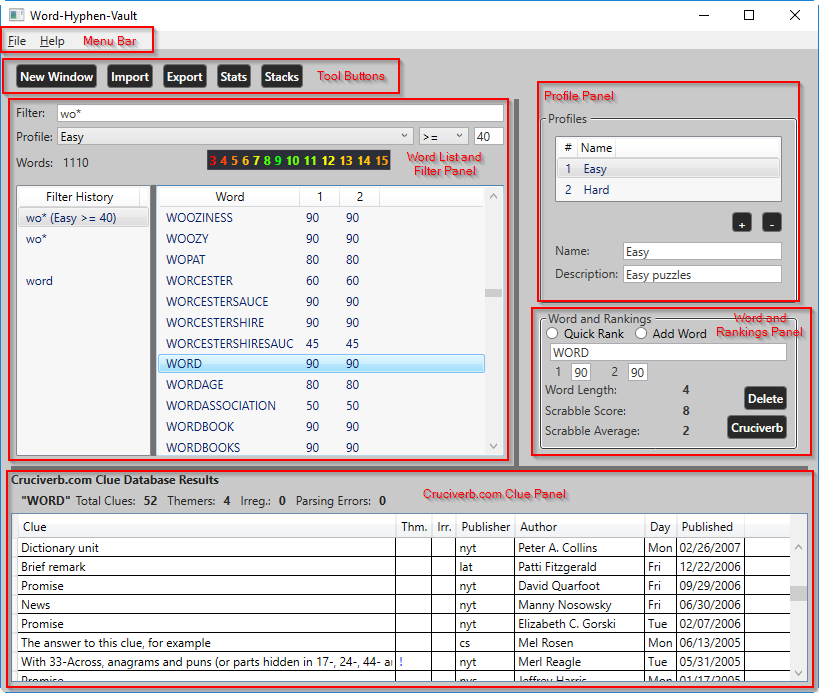Select the 'News' clue row
The image size is (819, 693).
pyautogui.click(x=404, y=605)
